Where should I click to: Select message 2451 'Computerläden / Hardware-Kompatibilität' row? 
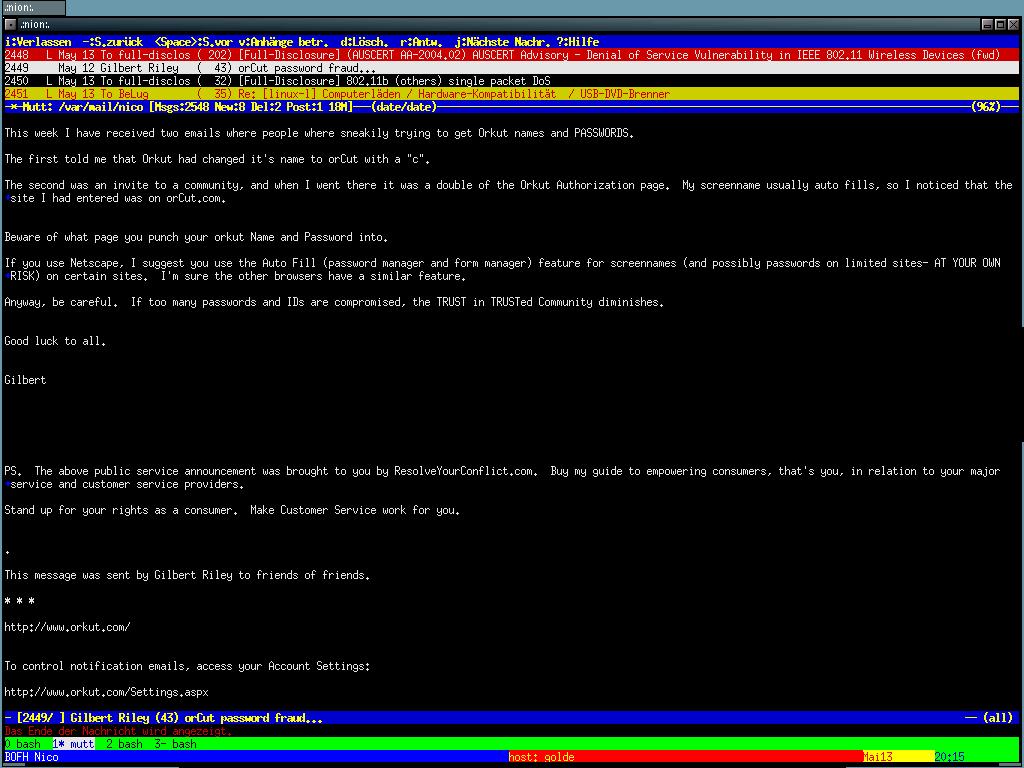(x=512, y=94)
